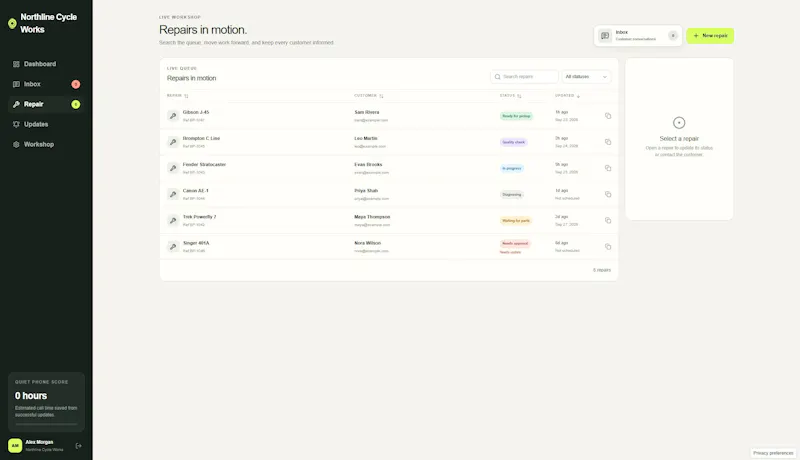The width and height of the screenshot is (800, 460).
Task: Copy icon on the Trek Powerfly 7 row
Action: (608, 220)
